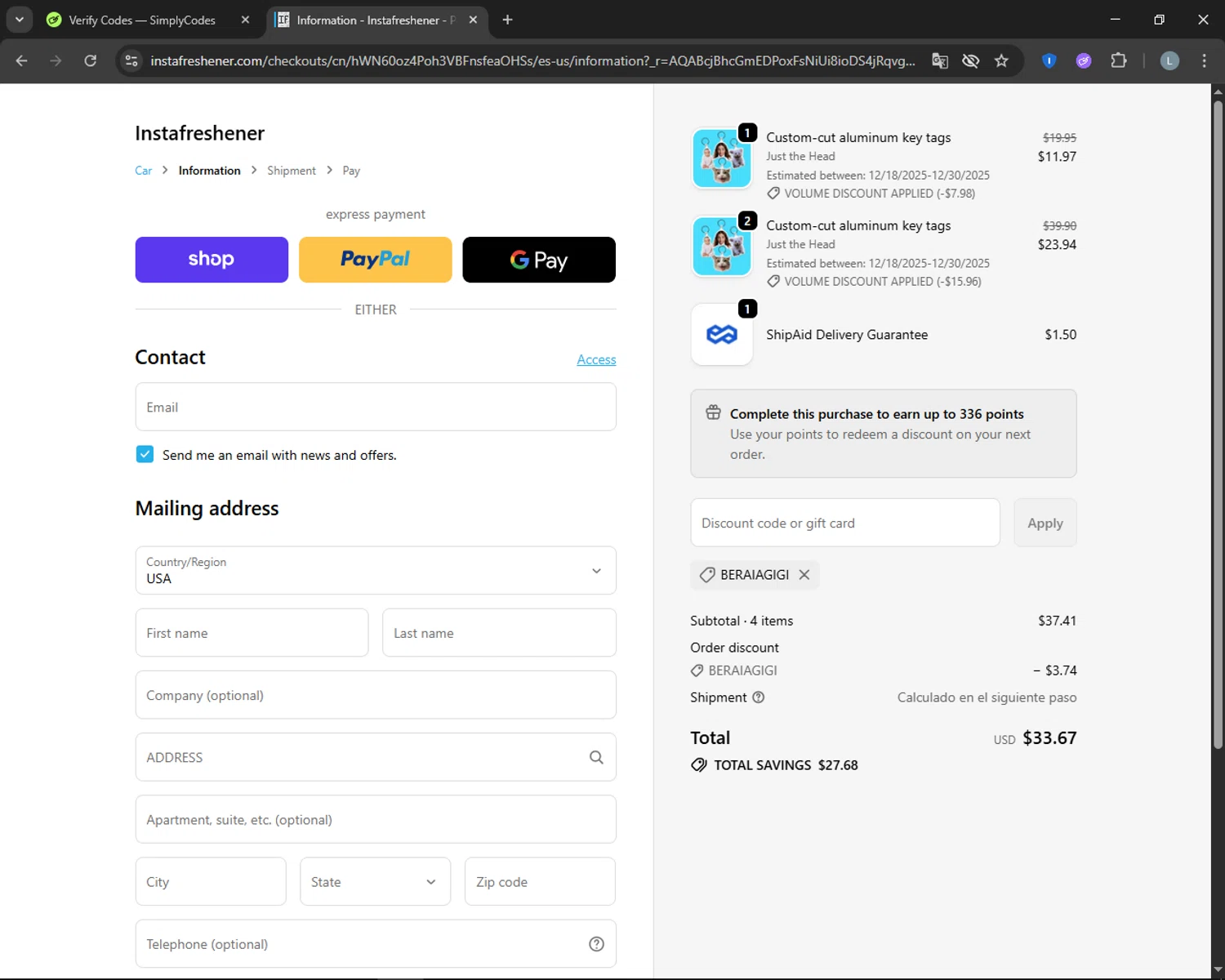Viewport: 1225px width, 980px height.
Task: Click second key tags thumbnail with badge 2
Action: click(x=722, y=247)
